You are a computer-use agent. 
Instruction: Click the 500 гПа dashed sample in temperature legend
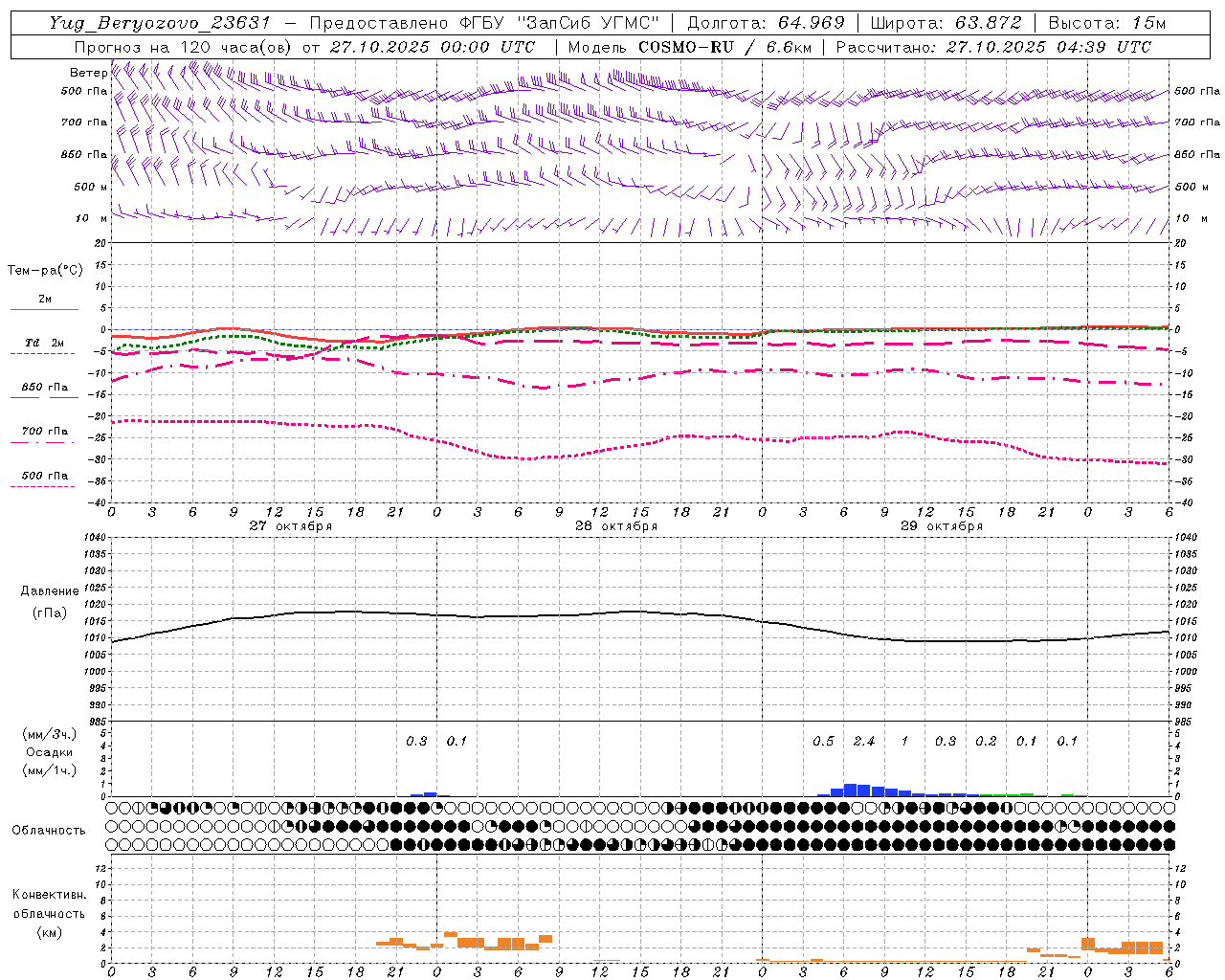tap(42, 486)
